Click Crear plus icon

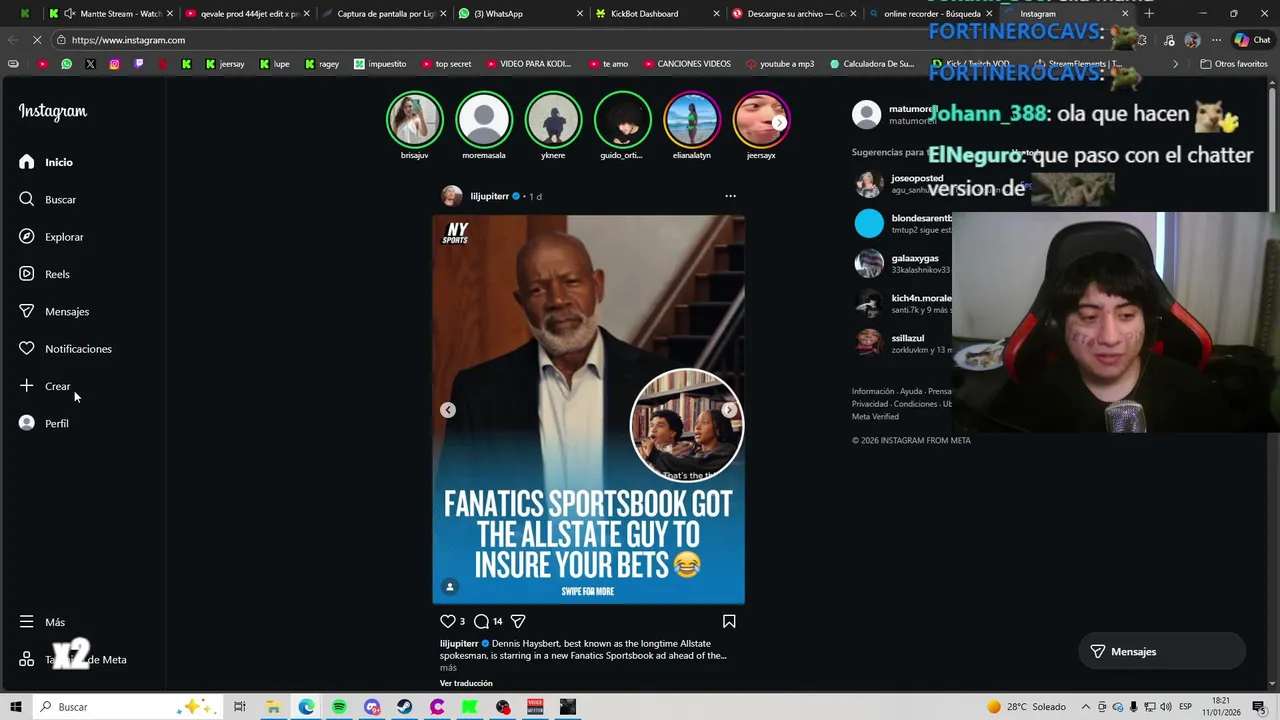point(27,386)
